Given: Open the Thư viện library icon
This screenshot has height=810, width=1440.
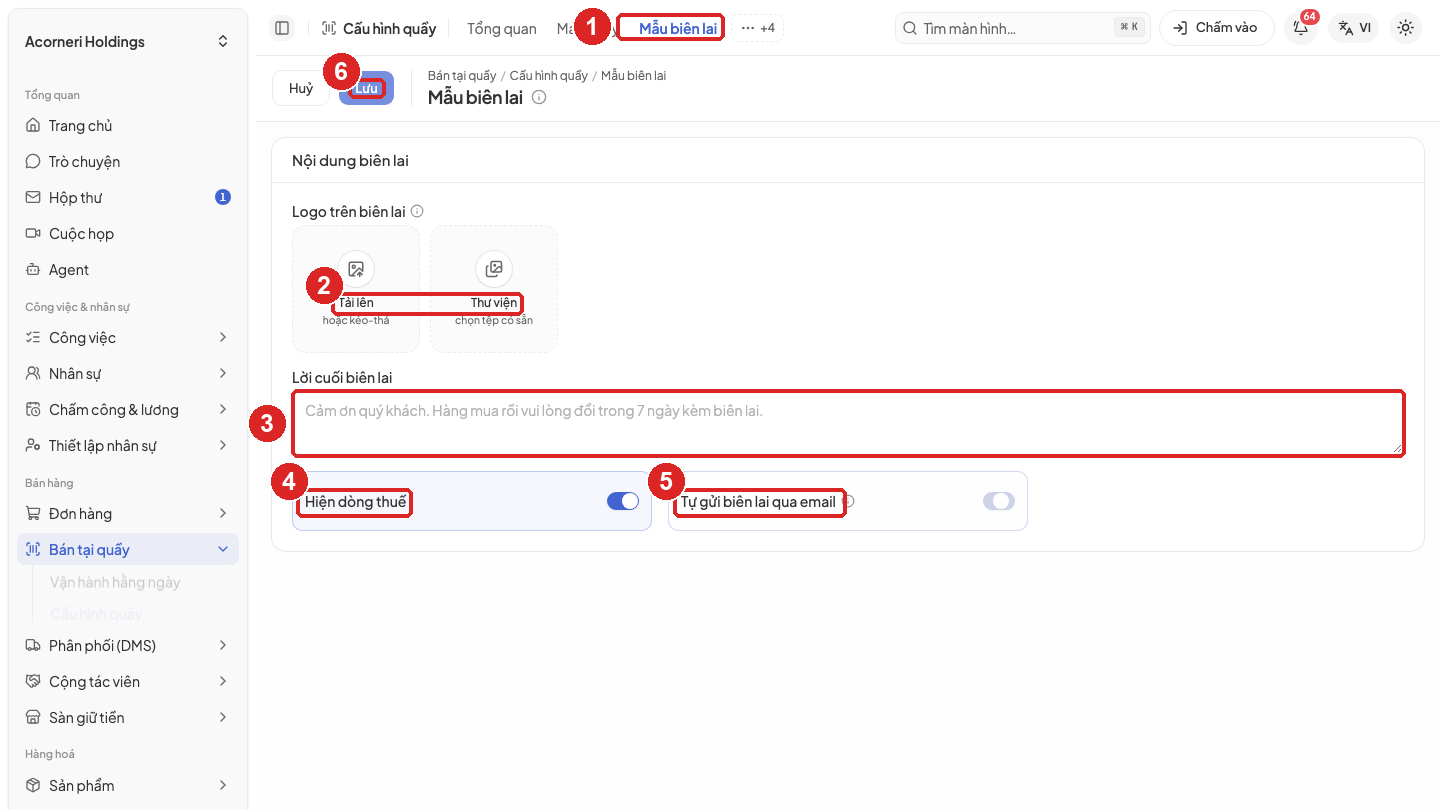Looking at the screenshot, I should tap(494, 269).
